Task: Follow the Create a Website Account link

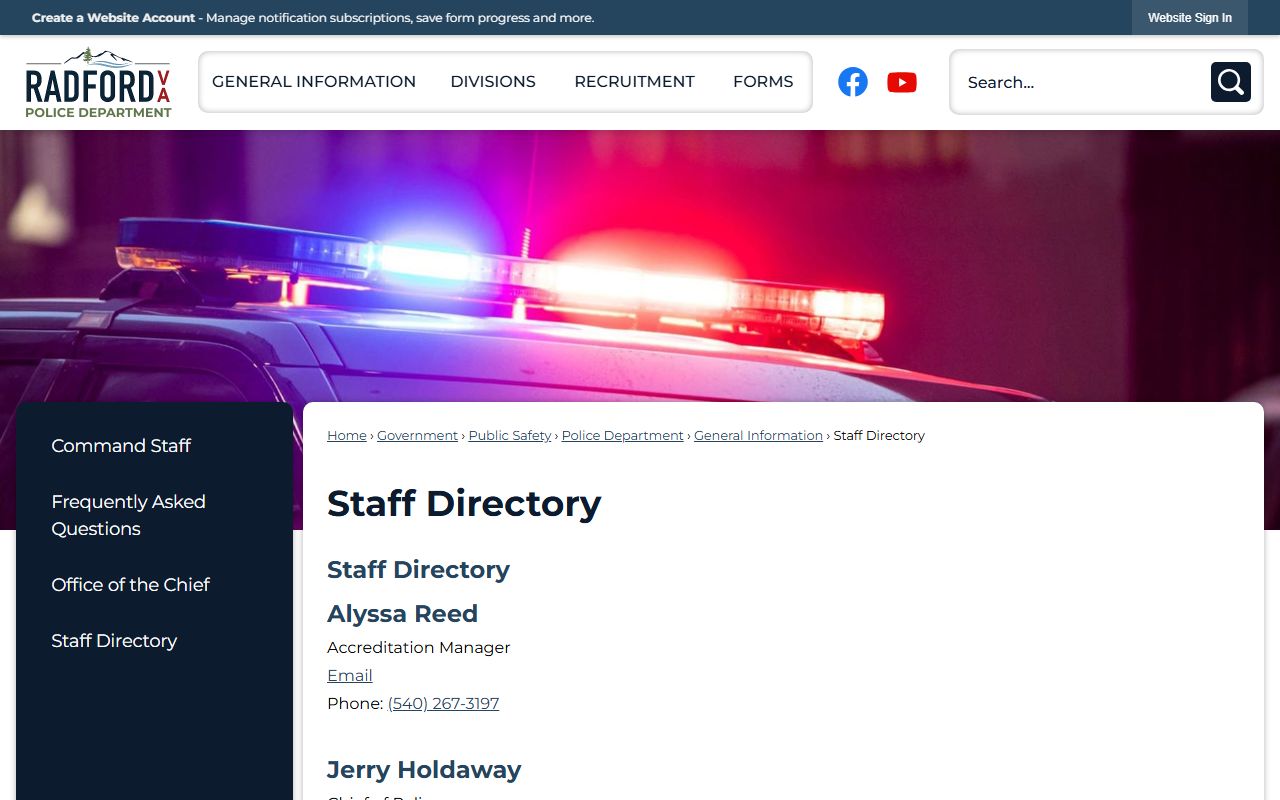Action: click(x=113, y=18)
